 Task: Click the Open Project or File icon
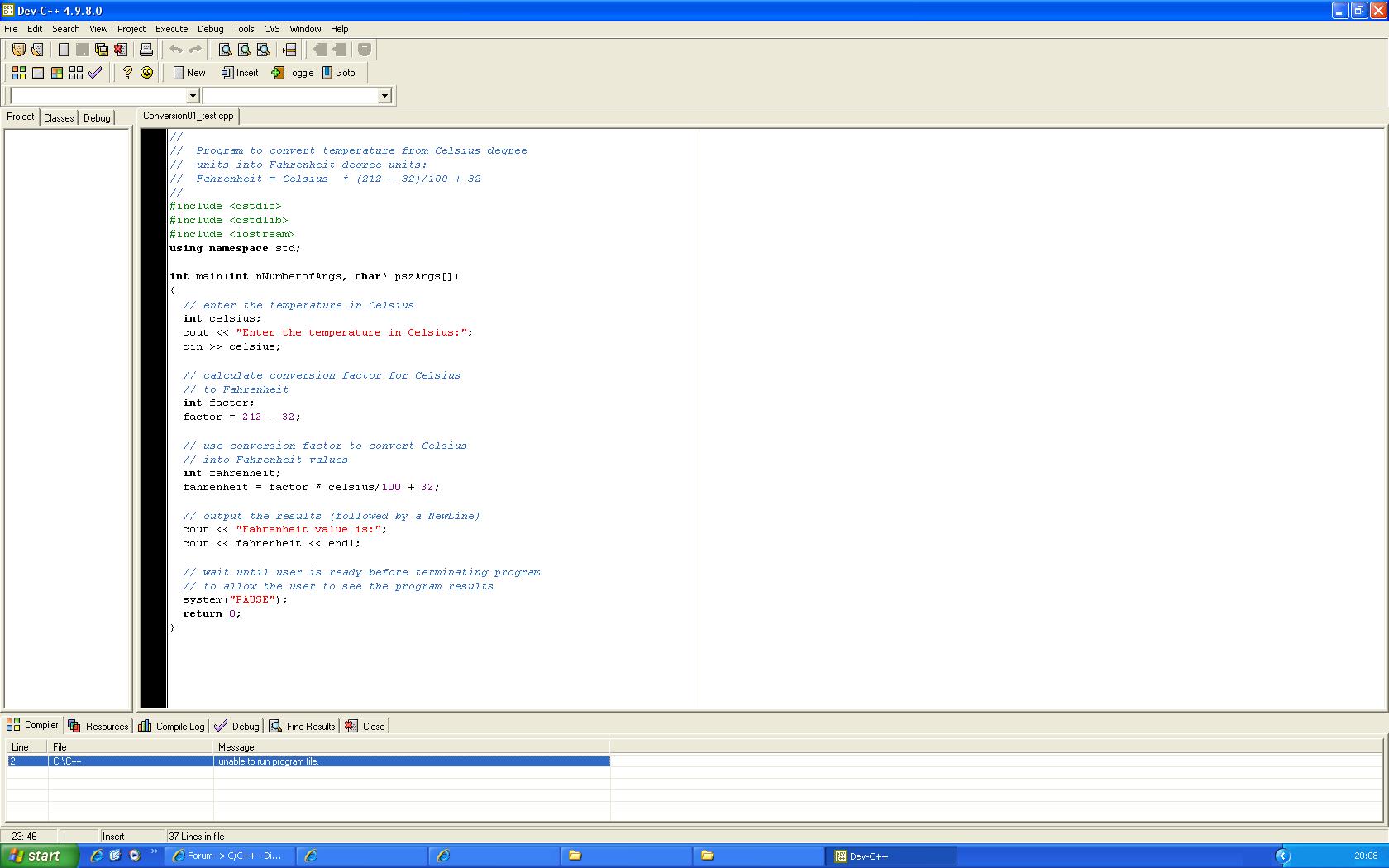pyautogui.click(x=18, y=50)
